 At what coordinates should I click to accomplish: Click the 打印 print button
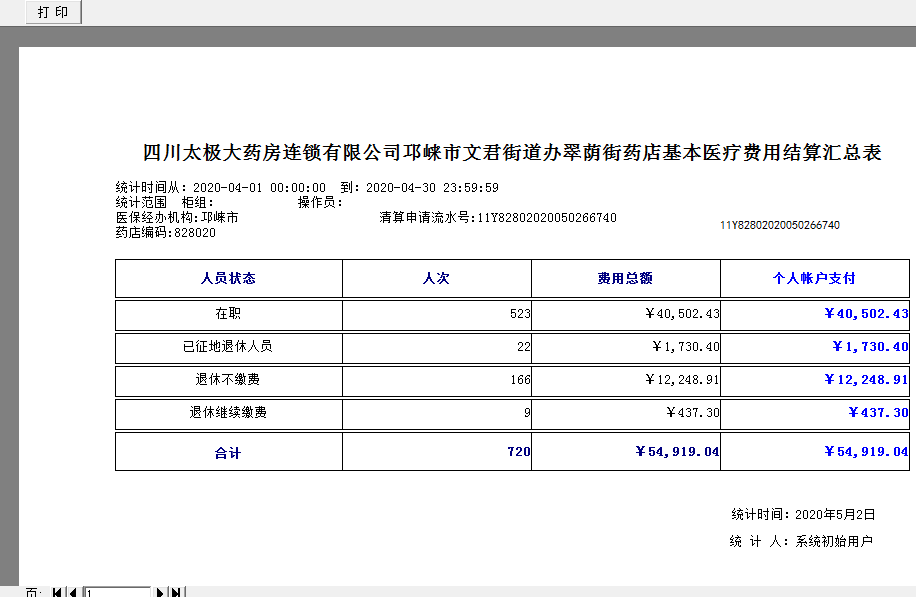(x=53, y=12)
